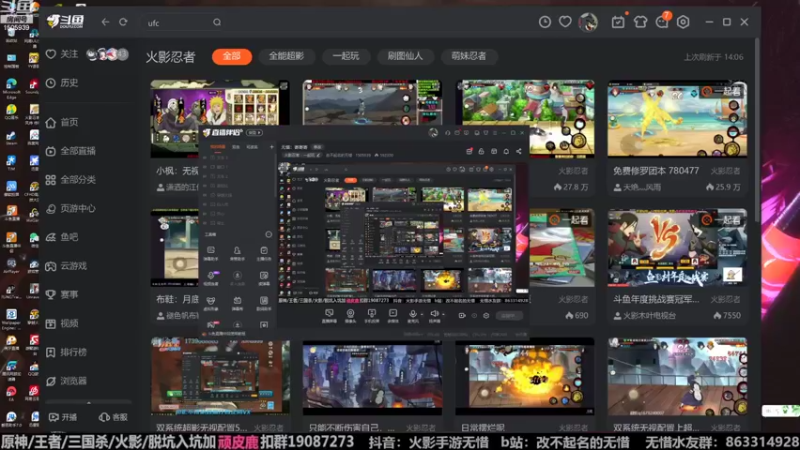Refresh the Douyu page with reload icon

pyautogui.click(x=123, y=22)
